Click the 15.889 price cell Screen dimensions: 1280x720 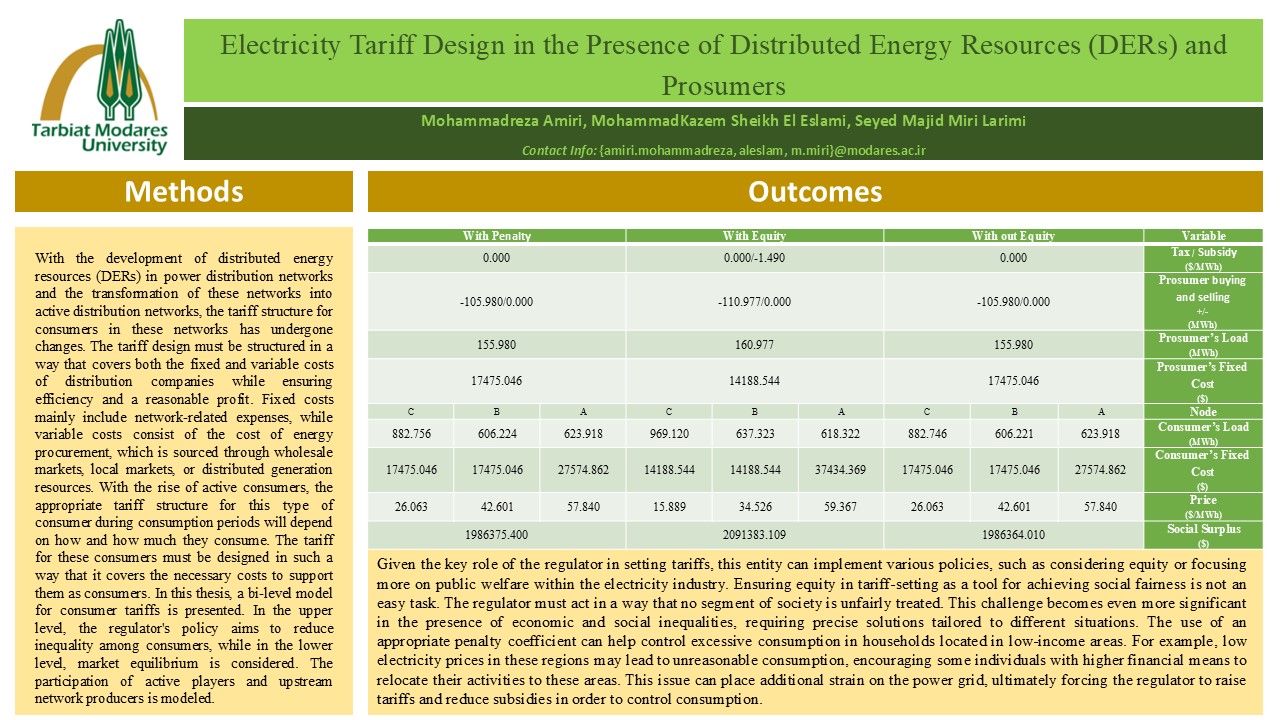(669, 507)
